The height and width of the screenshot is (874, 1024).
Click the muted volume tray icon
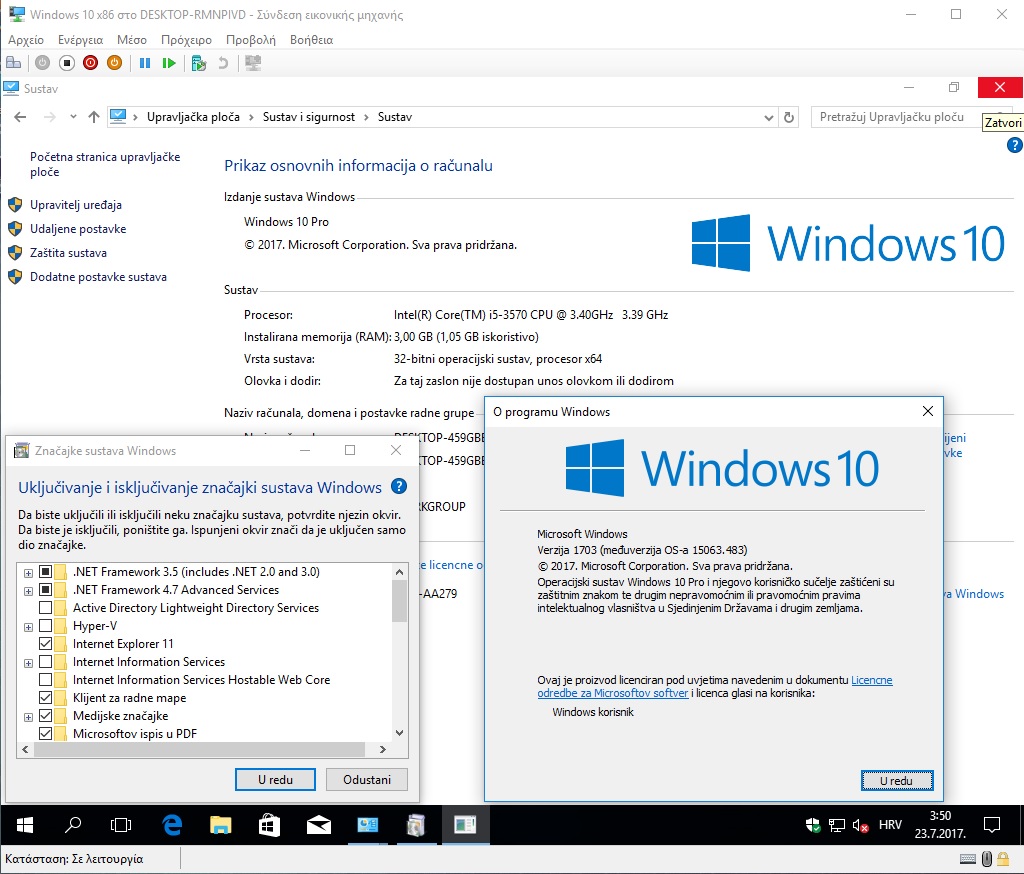coord(861,826)
